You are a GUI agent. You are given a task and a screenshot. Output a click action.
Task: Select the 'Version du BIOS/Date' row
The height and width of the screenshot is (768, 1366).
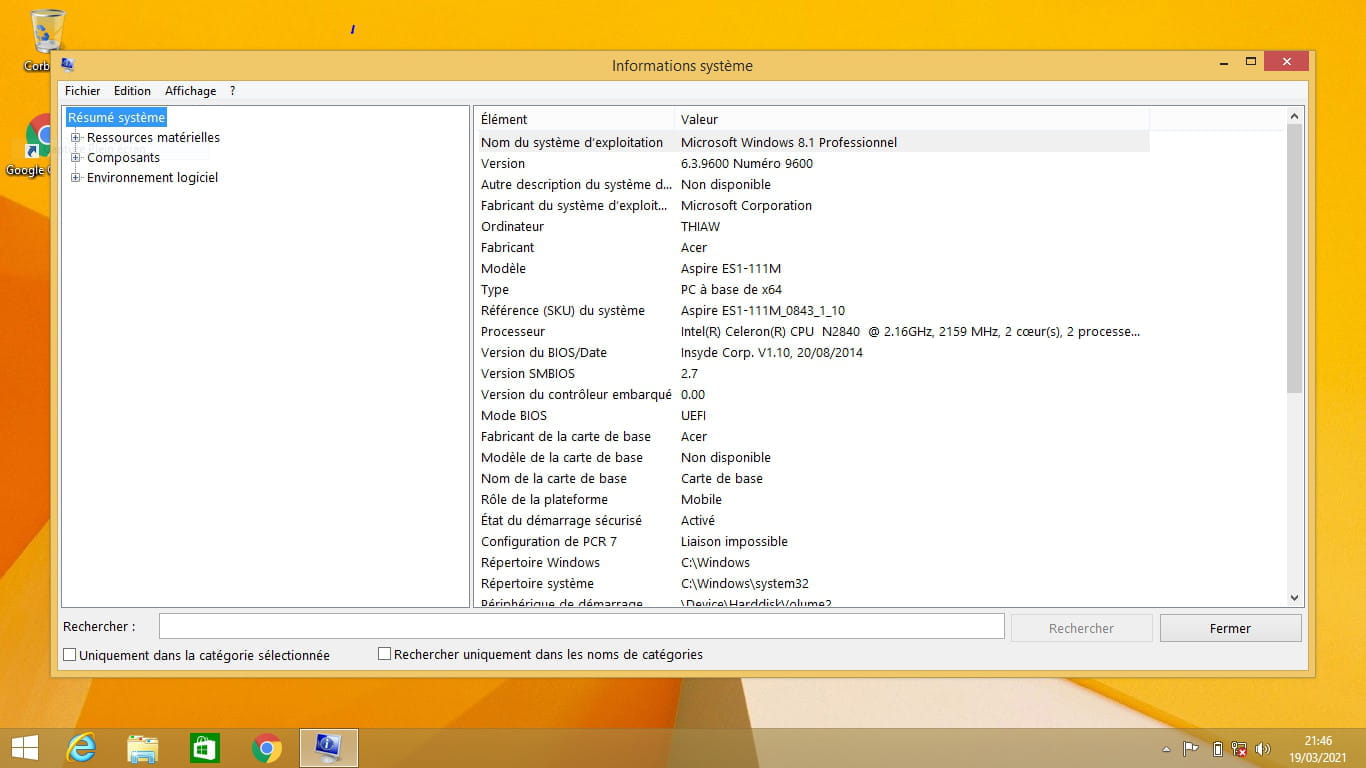pos(814,352)
